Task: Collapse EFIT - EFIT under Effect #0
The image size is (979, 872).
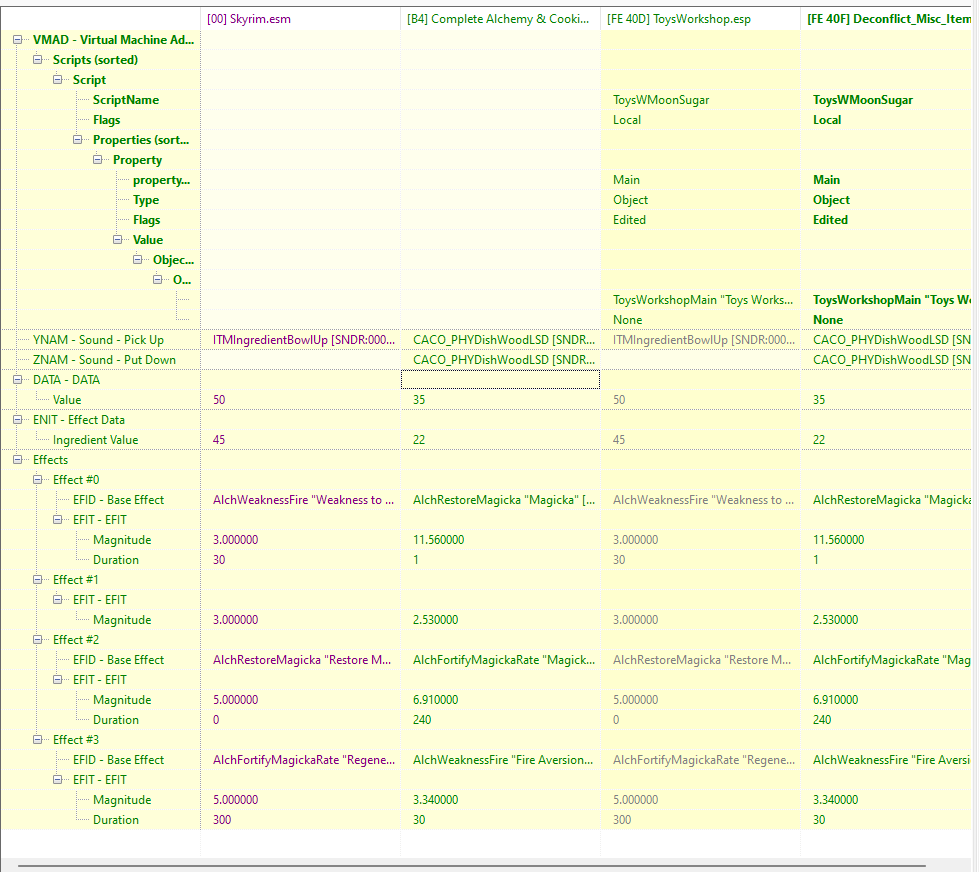Action: pyautogui.click(x=57, y=519)
